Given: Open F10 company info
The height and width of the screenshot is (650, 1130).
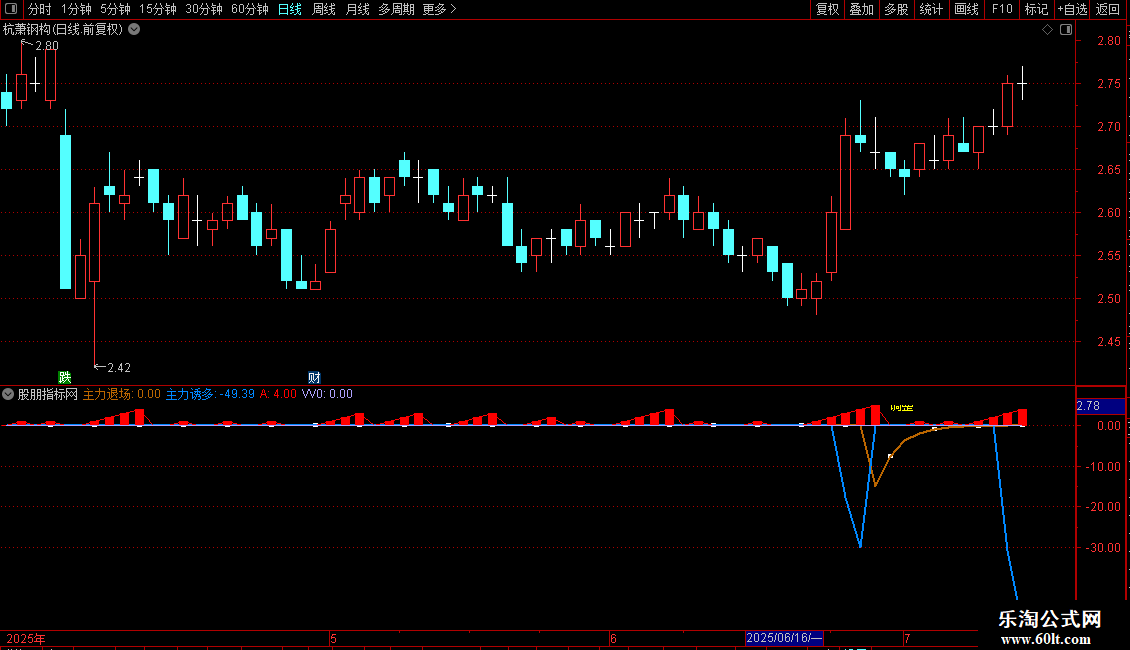Looking at the screenshot, I should coord(1002,9).
